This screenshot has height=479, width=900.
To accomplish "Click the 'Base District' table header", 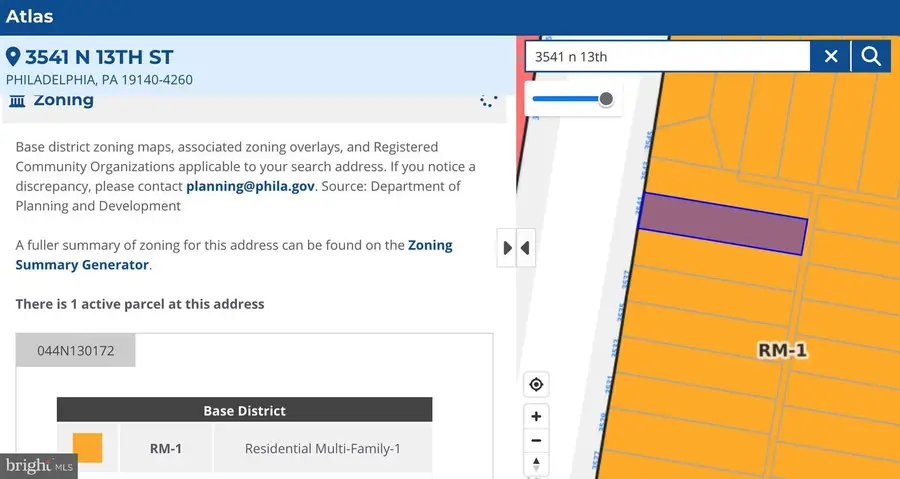I will (x=245, y=410).
